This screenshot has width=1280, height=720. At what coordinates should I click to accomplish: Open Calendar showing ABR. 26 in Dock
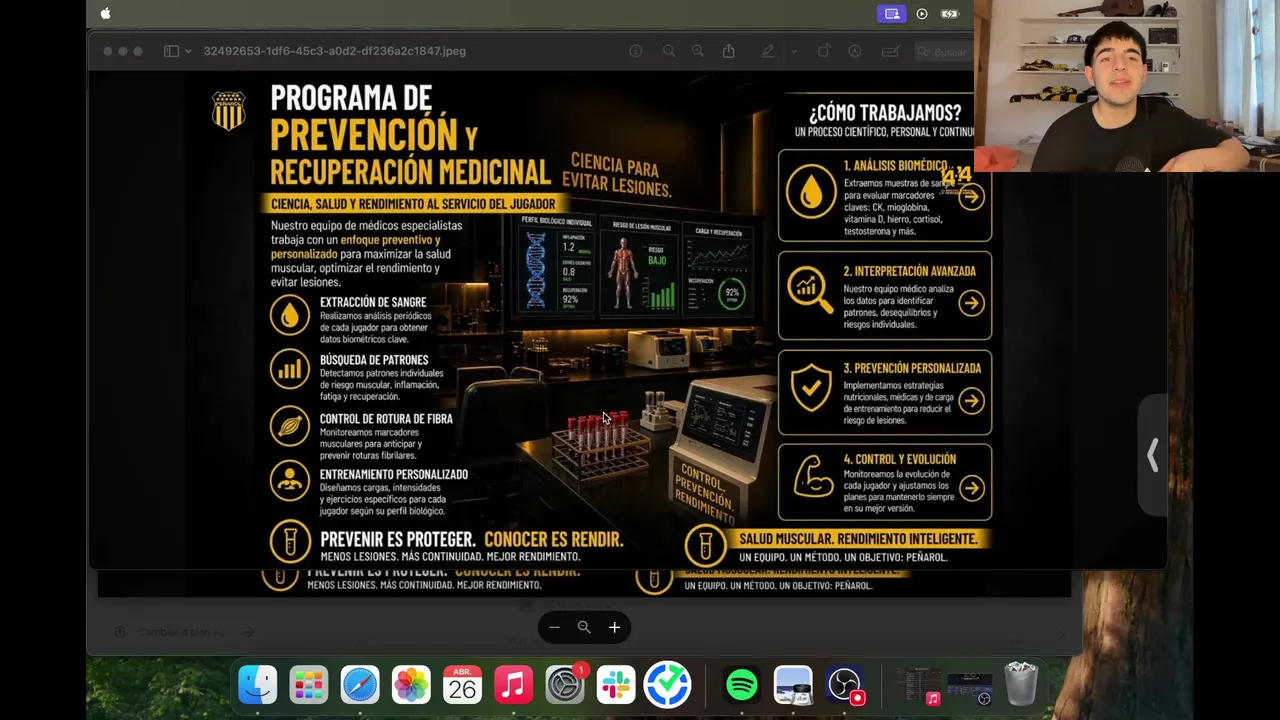[x=462, y=685]
